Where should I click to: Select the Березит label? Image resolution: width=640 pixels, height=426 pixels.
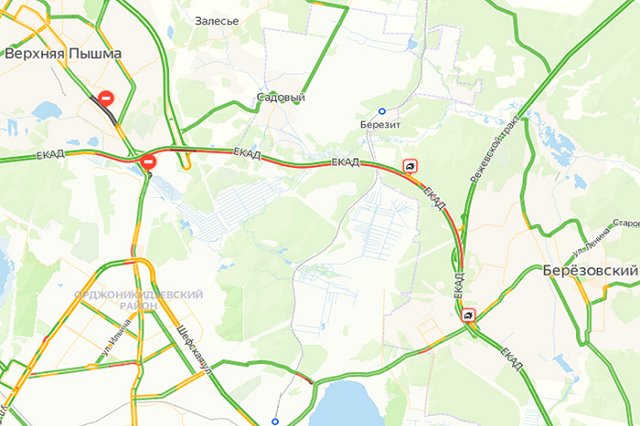(380, 125)
